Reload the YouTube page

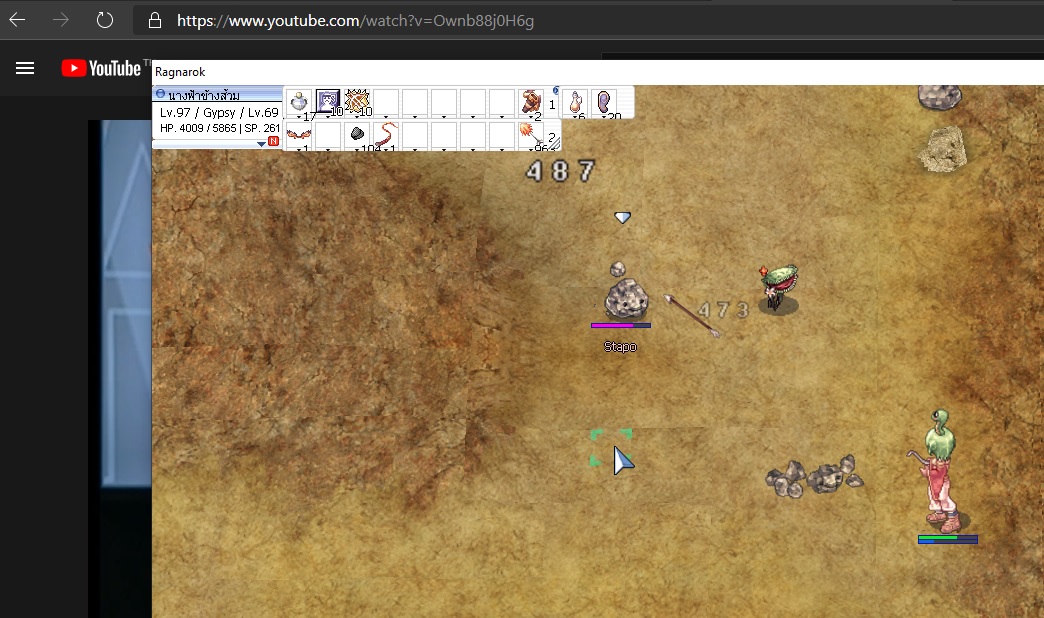pyautogui.click(x=105, y=20)
